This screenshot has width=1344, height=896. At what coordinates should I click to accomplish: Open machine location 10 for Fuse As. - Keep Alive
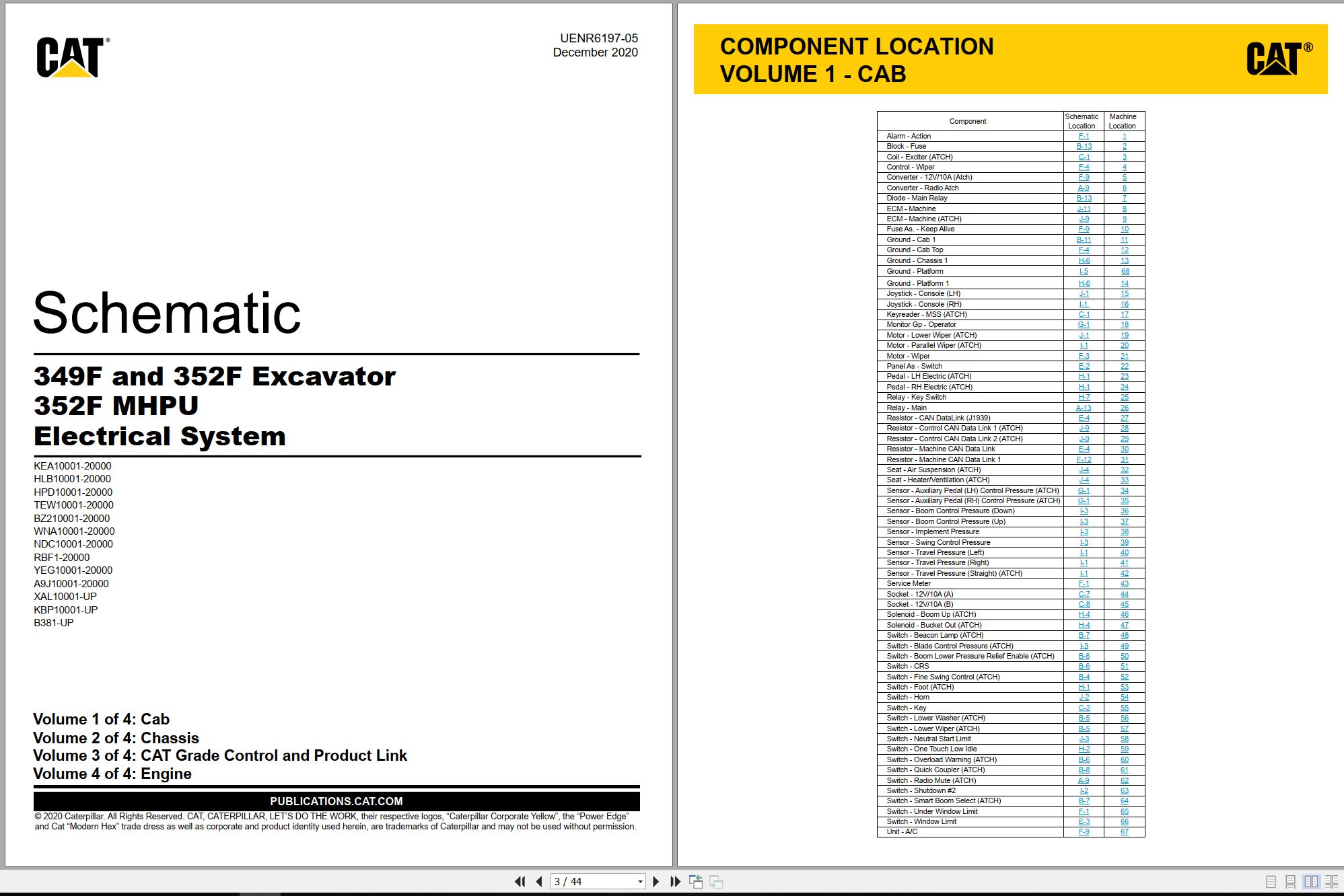point(1124,229)
